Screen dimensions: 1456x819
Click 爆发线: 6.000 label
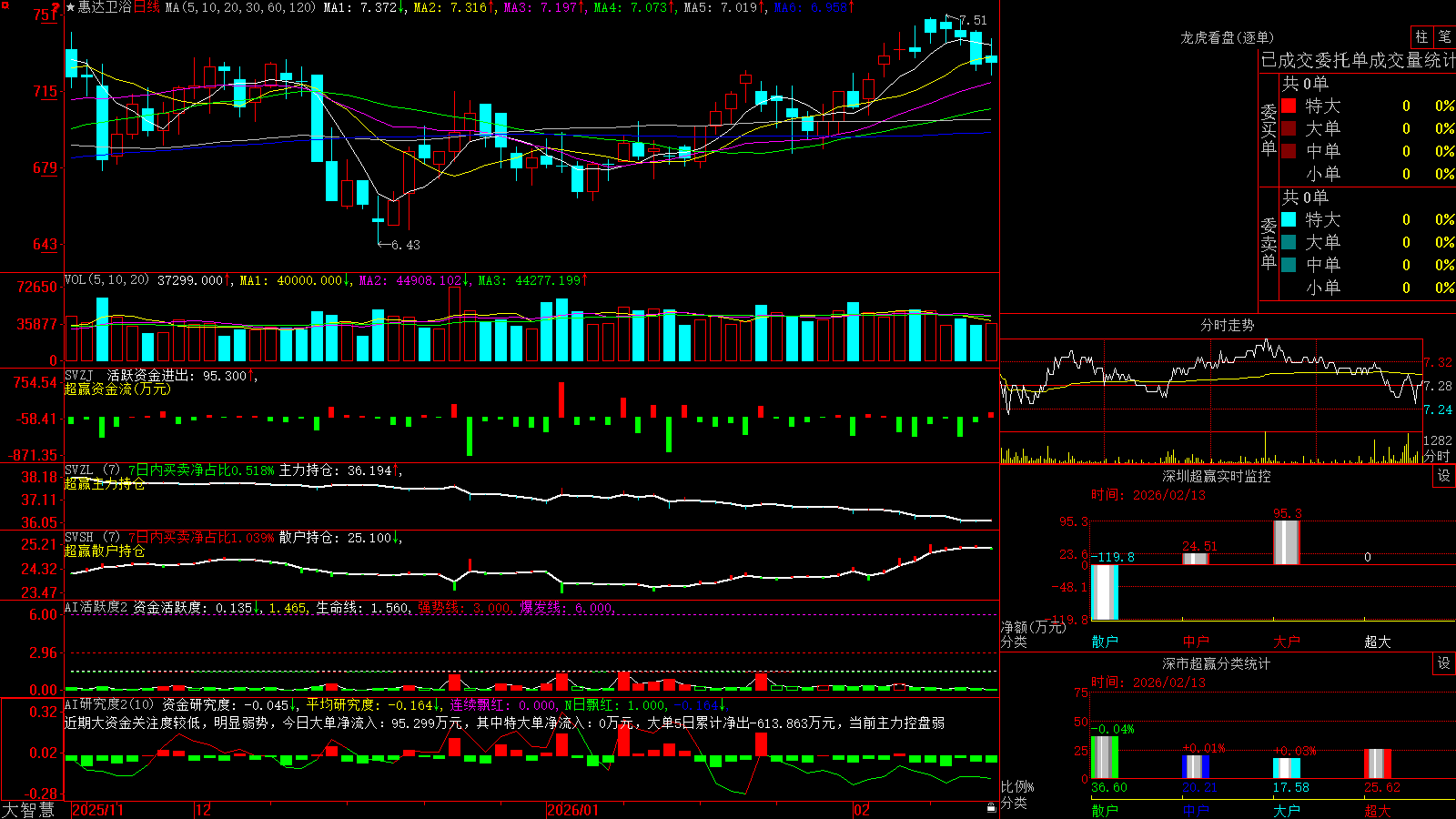(568, 607)
